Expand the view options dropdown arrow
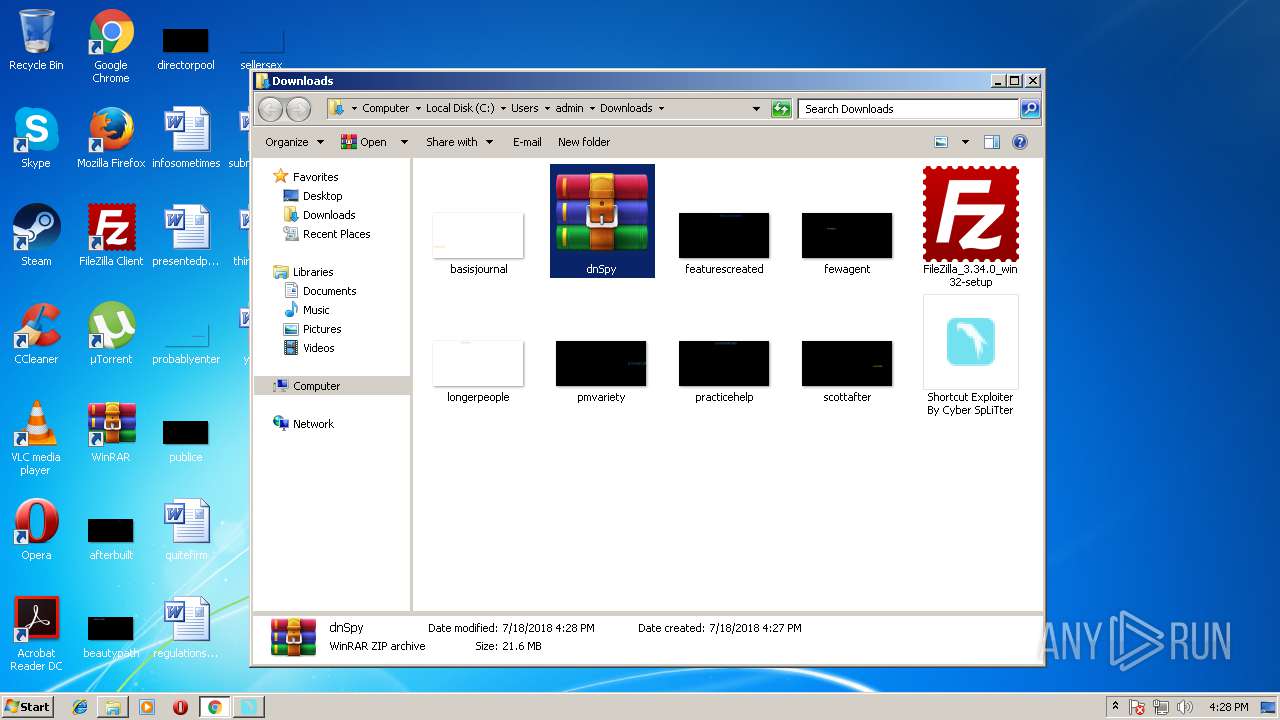Screen dimensions: 1280x720 click(965, 142)
